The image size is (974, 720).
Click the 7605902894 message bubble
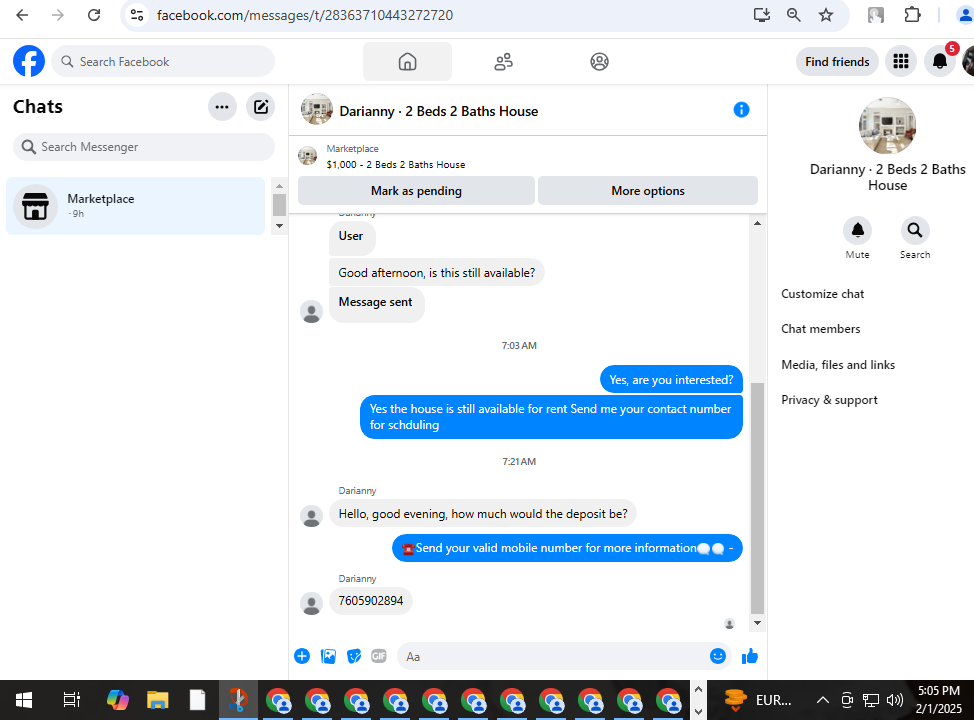point(371,601)
